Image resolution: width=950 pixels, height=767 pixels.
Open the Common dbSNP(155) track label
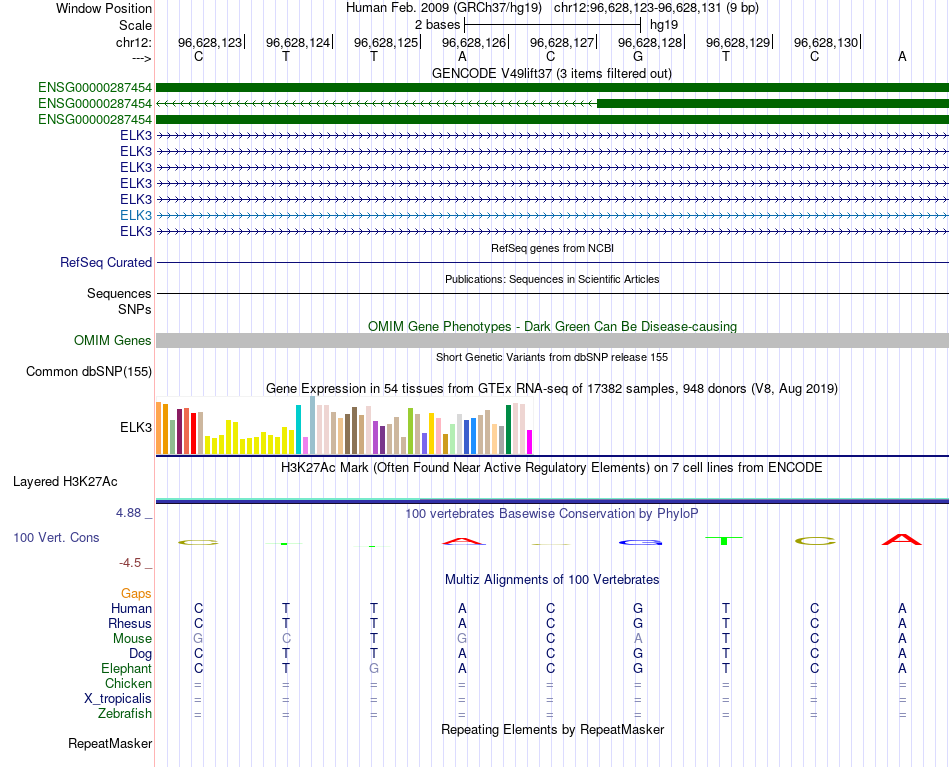pyautogui.click(x=88, y=371)
